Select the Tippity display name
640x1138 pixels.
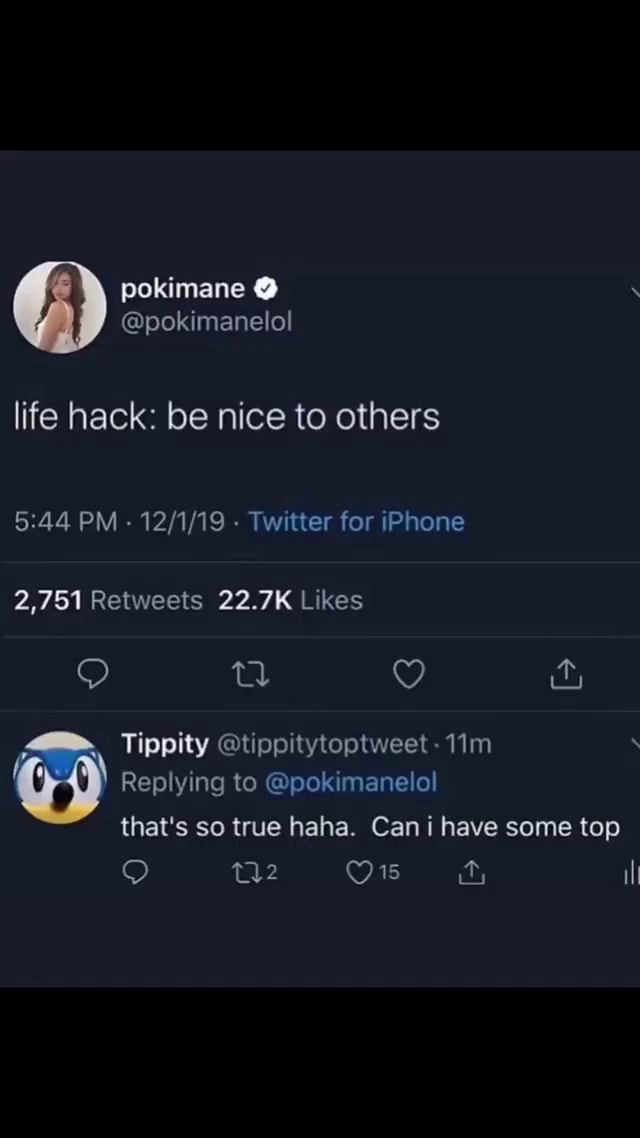point(164,743)
